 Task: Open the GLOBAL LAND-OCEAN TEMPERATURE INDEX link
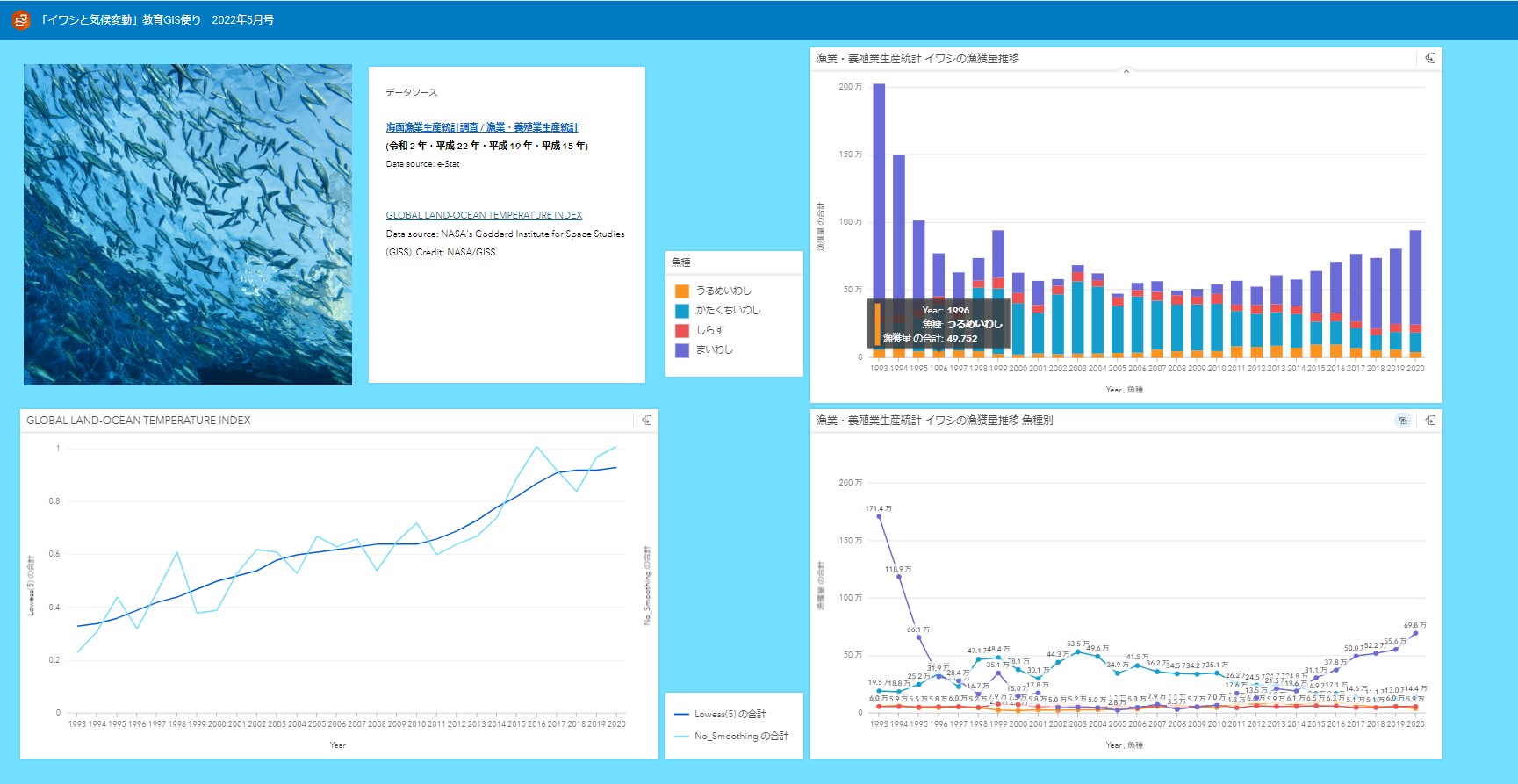[x=484, y=215]
